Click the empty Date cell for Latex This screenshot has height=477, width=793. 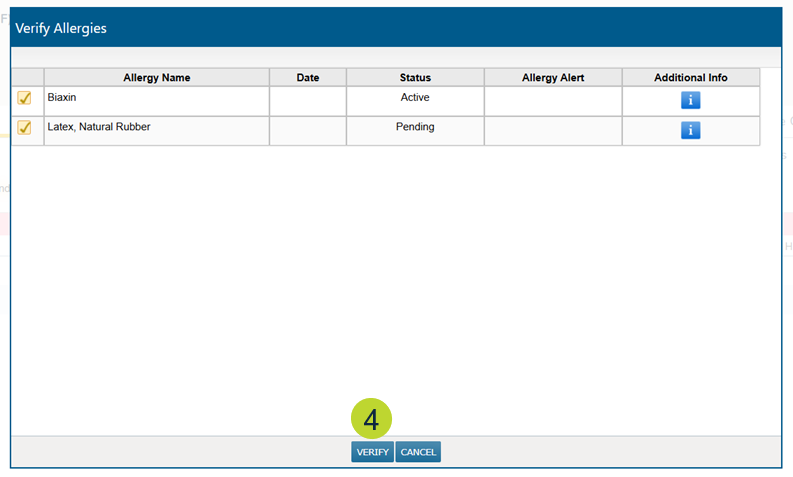tap(308, 131)
